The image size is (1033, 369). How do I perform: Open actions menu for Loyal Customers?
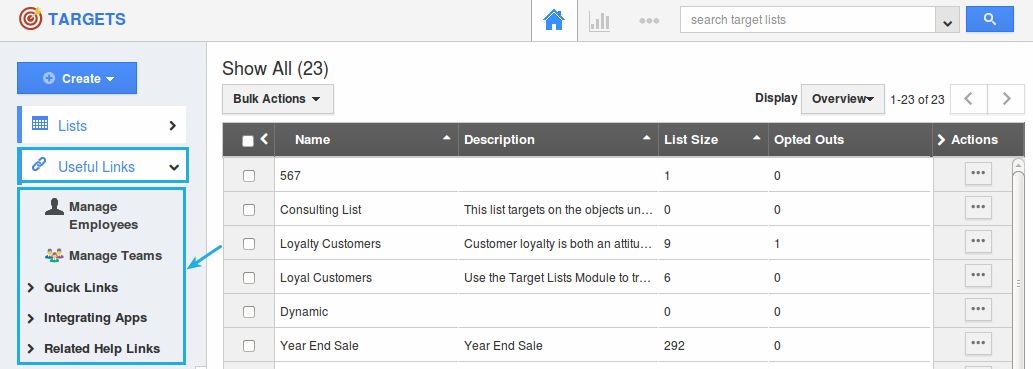click(978, 275)
